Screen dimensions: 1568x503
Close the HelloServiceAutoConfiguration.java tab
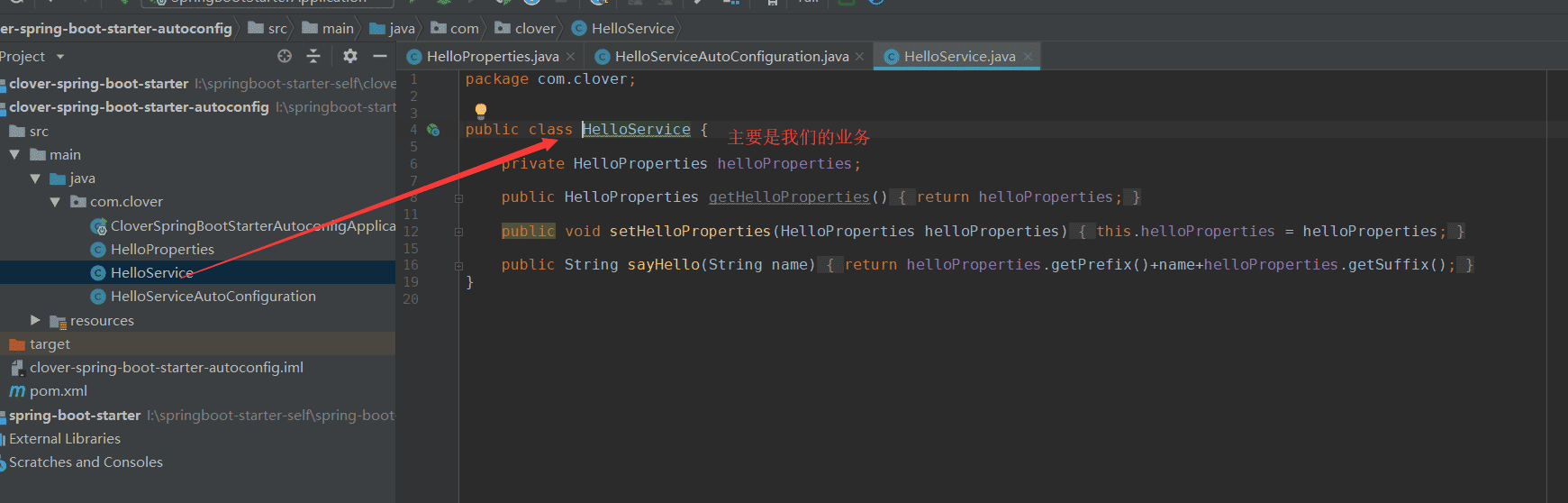[x=859, y=57]
